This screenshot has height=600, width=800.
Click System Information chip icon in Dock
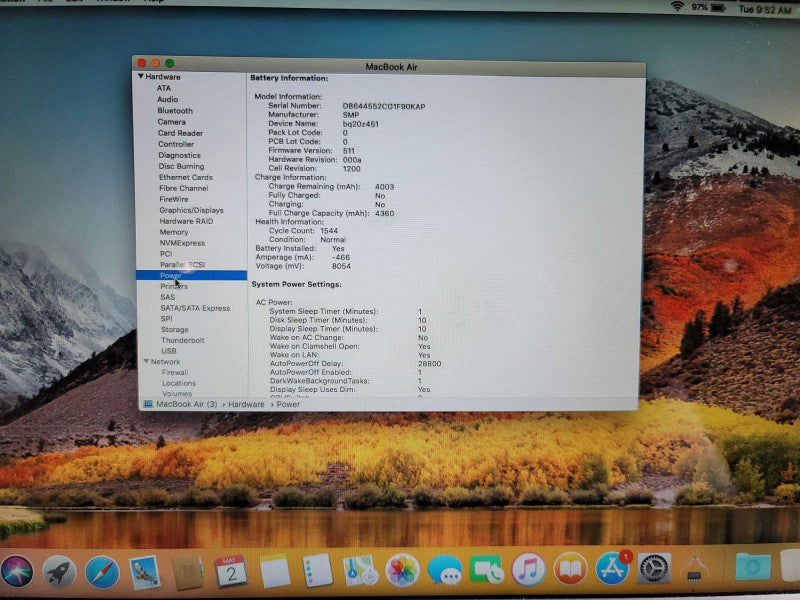(x=695, y=567)
